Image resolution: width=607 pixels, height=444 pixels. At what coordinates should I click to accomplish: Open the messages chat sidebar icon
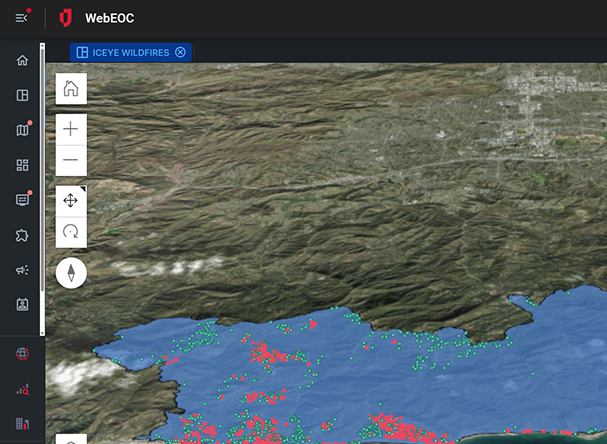point(22,200)
